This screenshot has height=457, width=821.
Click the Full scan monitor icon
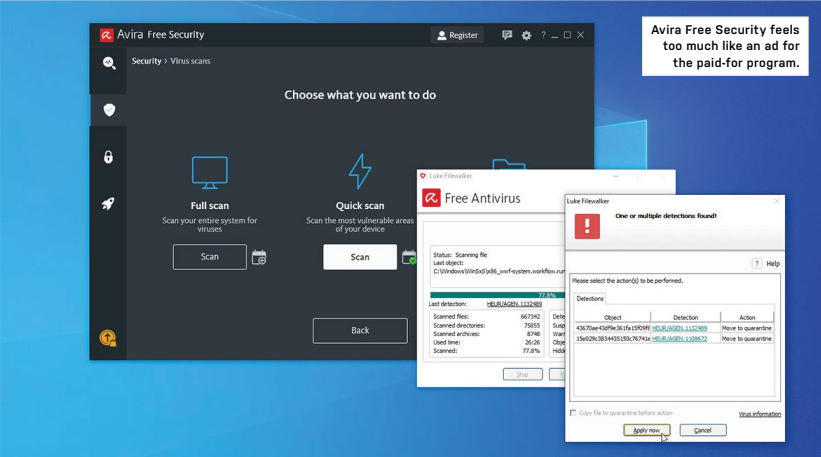209,172
